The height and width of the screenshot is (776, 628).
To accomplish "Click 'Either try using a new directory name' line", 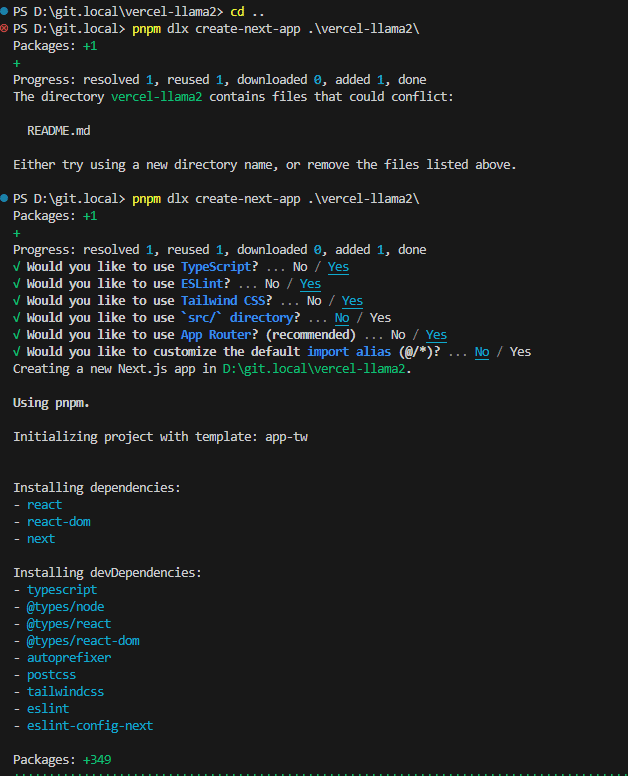I will tap(265, 164).
